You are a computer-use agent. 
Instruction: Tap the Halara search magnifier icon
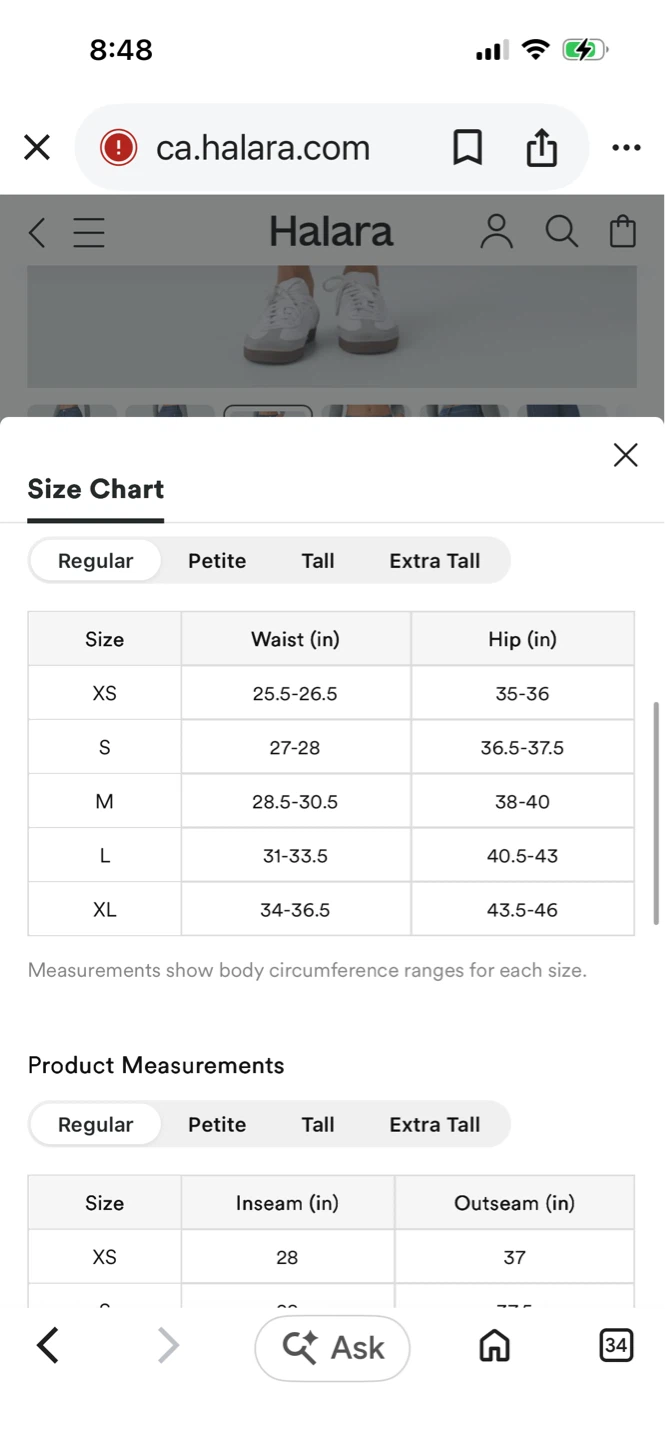click(562, 232)
